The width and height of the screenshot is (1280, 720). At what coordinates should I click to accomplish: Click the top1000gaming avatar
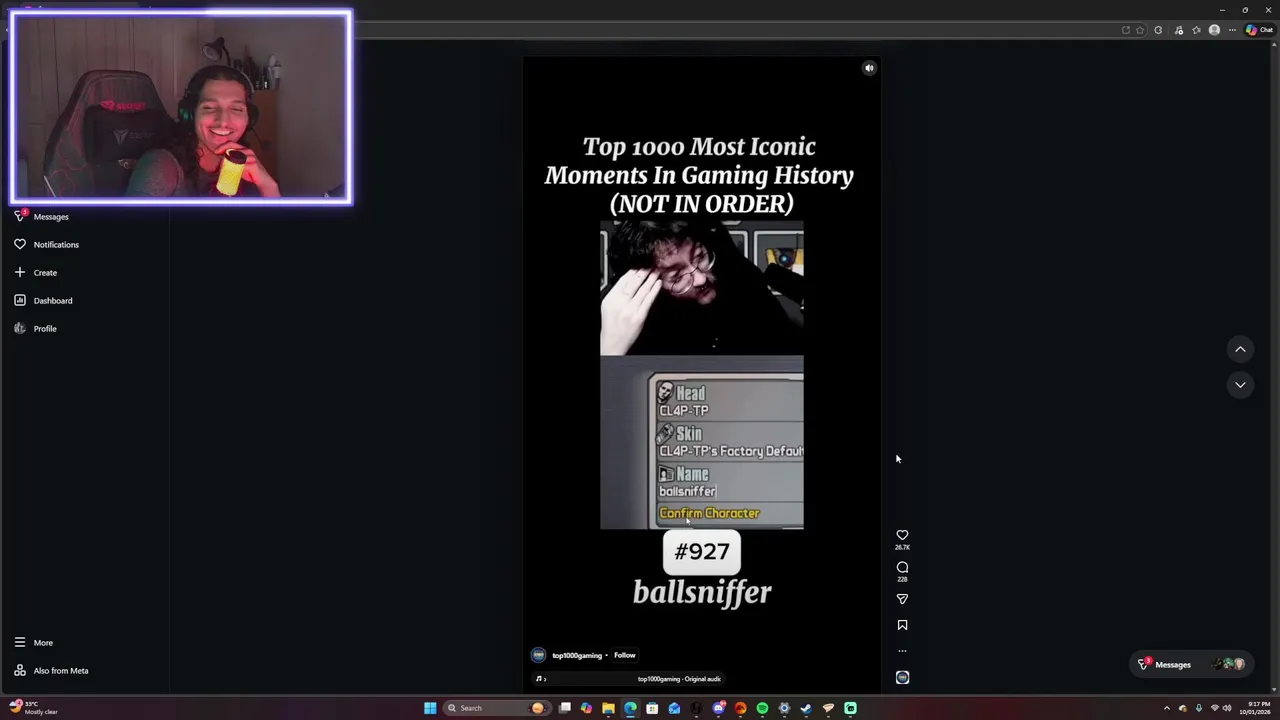[x=538, y=655]
